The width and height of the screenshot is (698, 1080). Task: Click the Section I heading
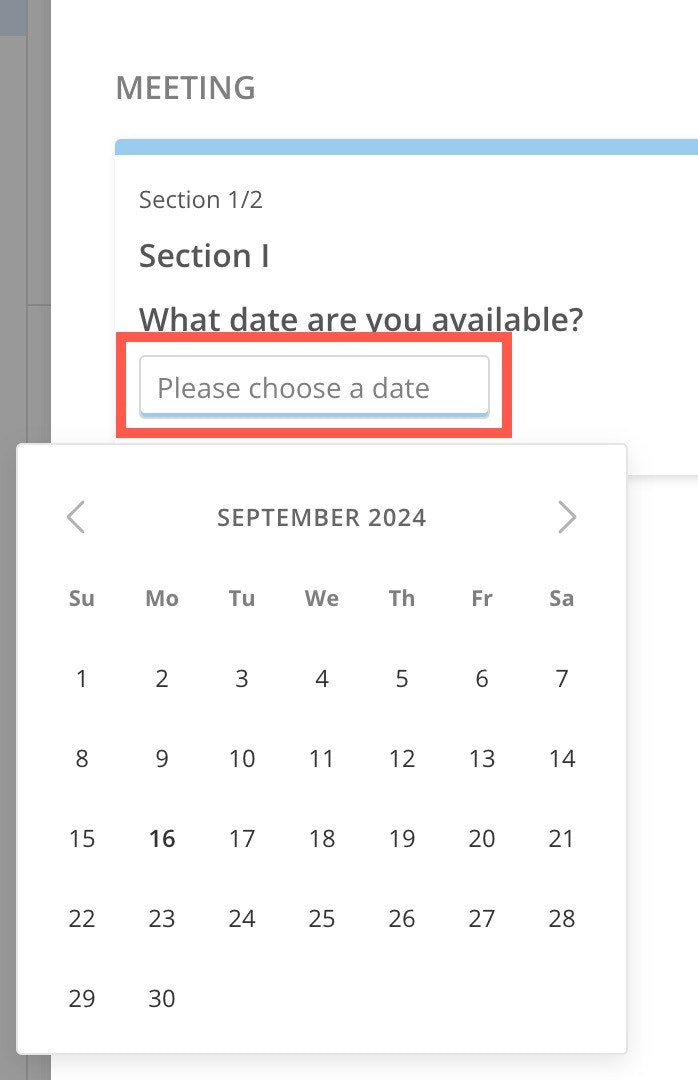pyautogui.click(x=204, y=255)
